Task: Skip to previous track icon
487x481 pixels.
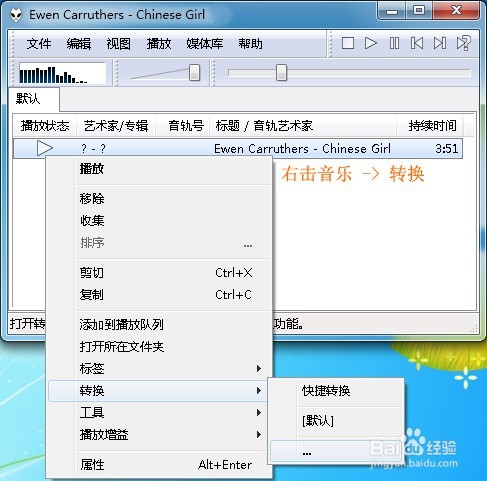Action: pyautogui.click(x=417, y=43)
